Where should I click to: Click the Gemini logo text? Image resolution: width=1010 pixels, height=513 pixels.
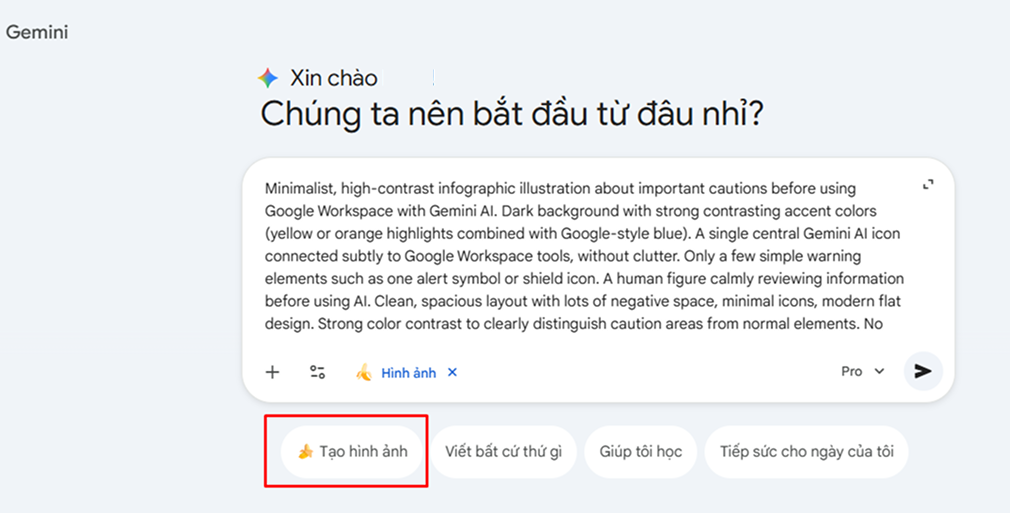coord(37,32)
